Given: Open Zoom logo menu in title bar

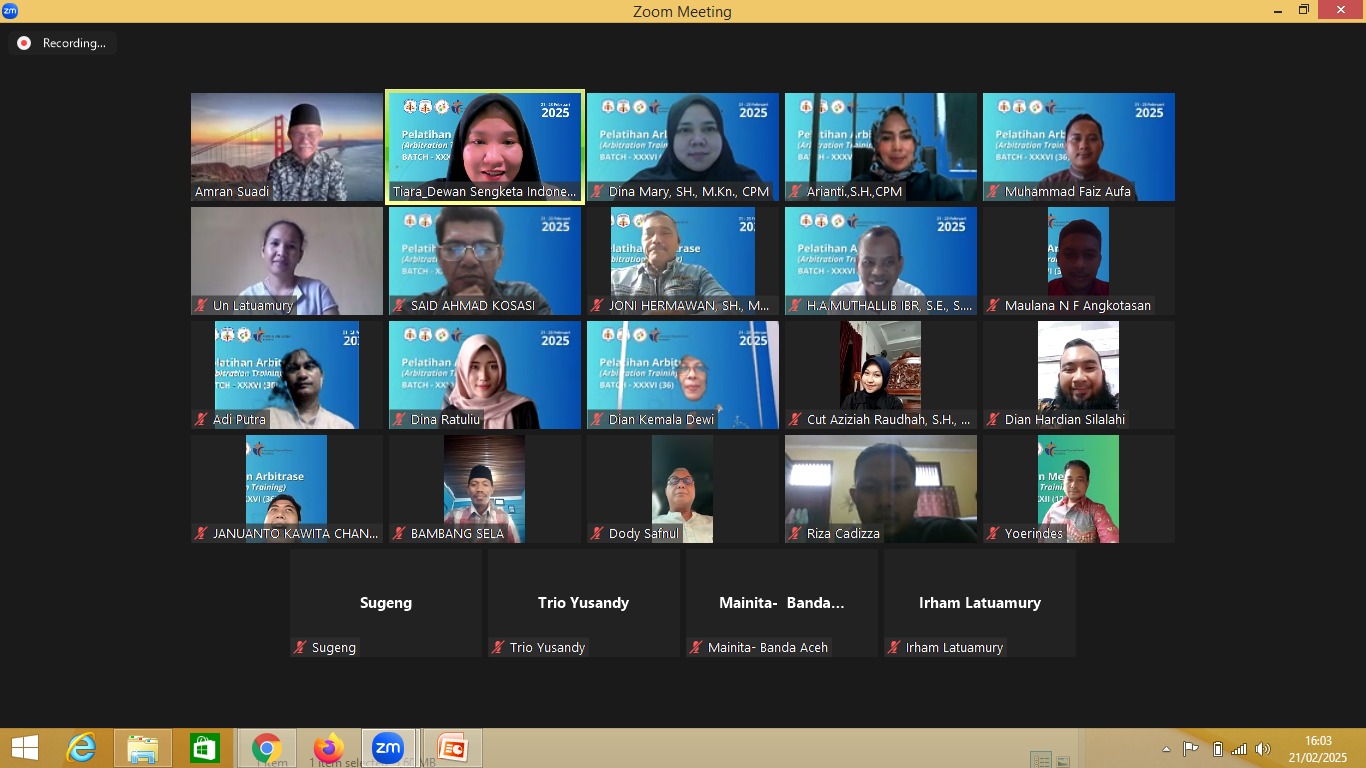Looking at the screenshot, I should pos(10,10).
